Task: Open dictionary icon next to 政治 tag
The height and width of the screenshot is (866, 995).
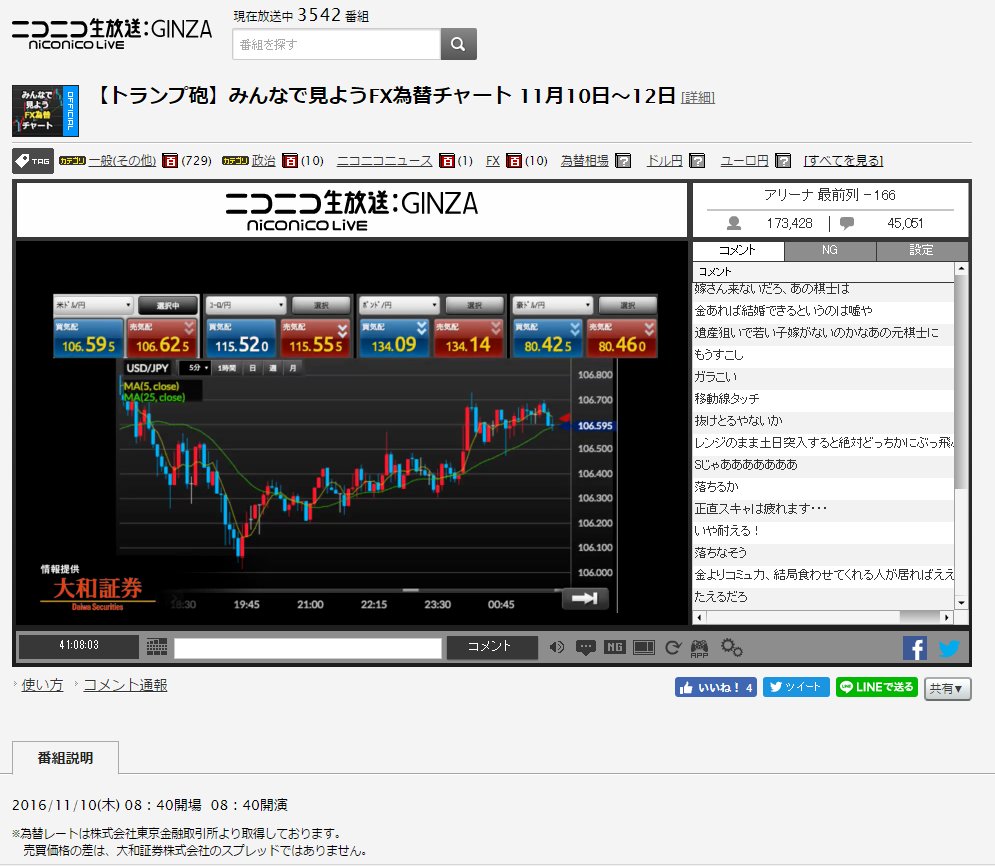Action: tap(289, 161)
